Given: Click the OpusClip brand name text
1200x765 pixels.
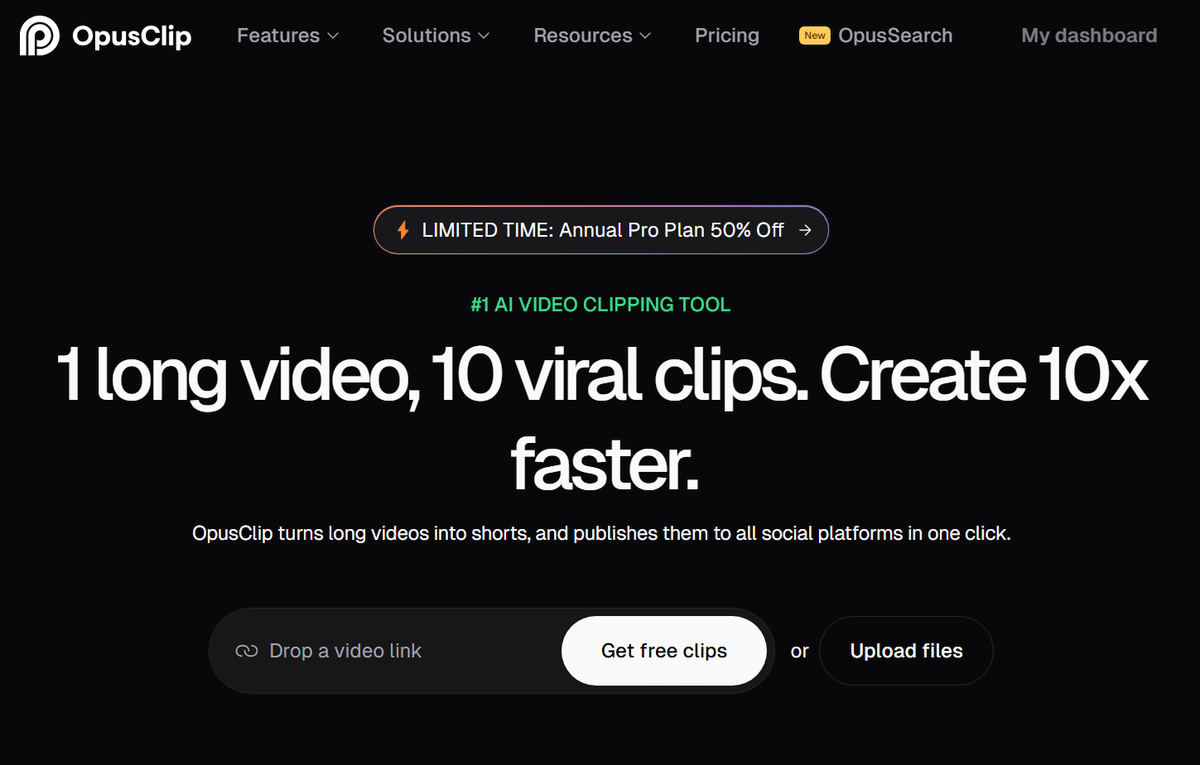Looking at the screenshot, I should click(132, 37).
